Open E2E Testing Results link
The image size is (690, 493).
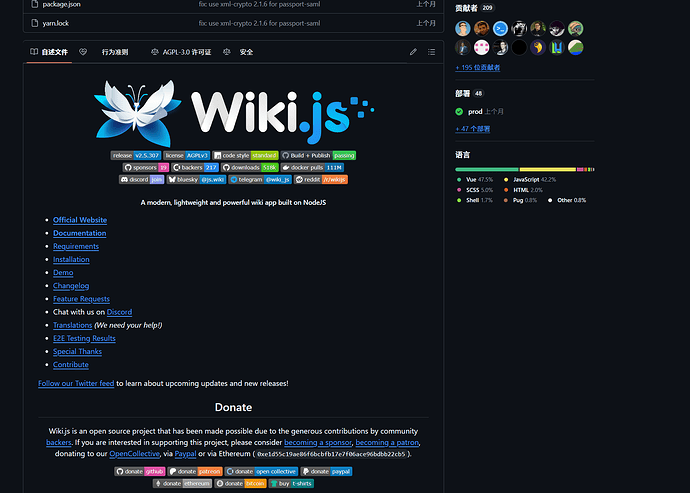[x=84, y=338]
